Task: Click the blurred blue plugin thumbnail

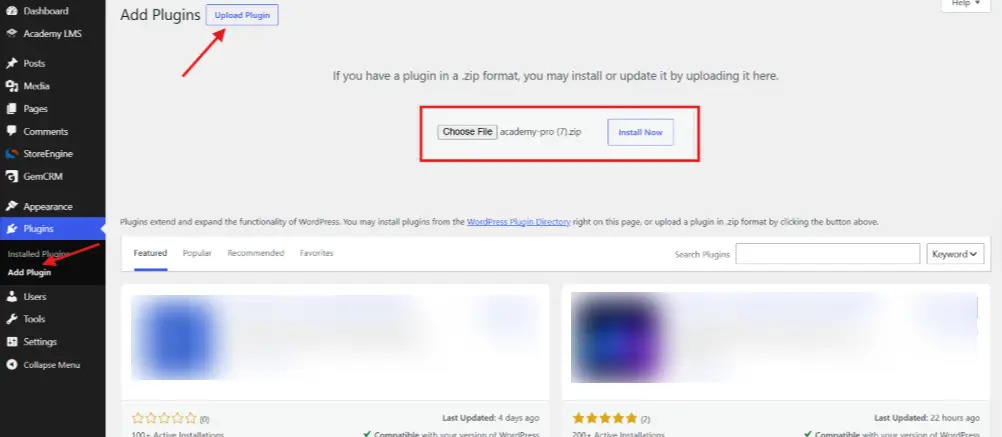Action: [176, 337]
